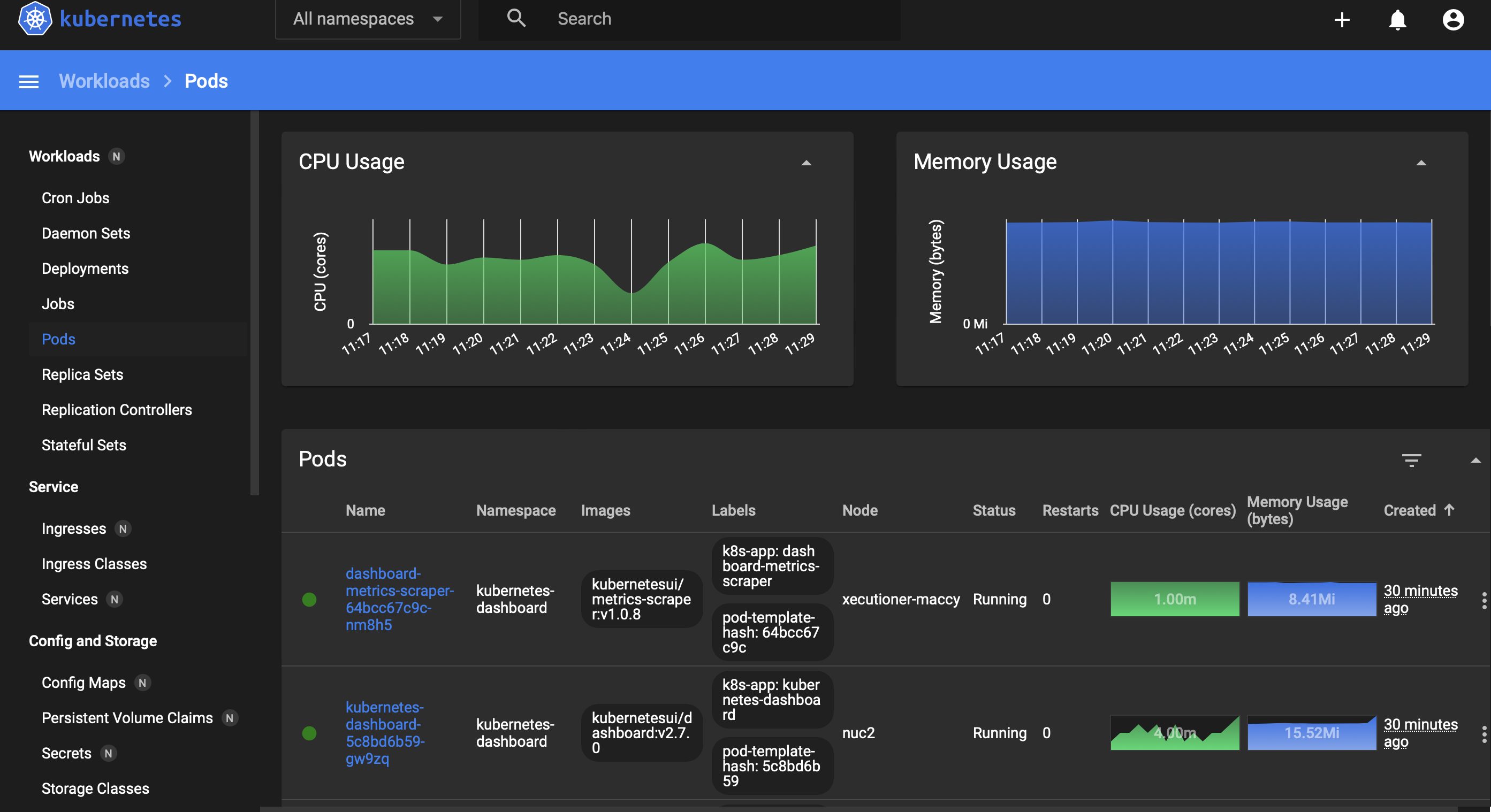Open the hamburger navigation menu
The height and width of the screenshot is (812, 1491).
(x=29, y=81)
